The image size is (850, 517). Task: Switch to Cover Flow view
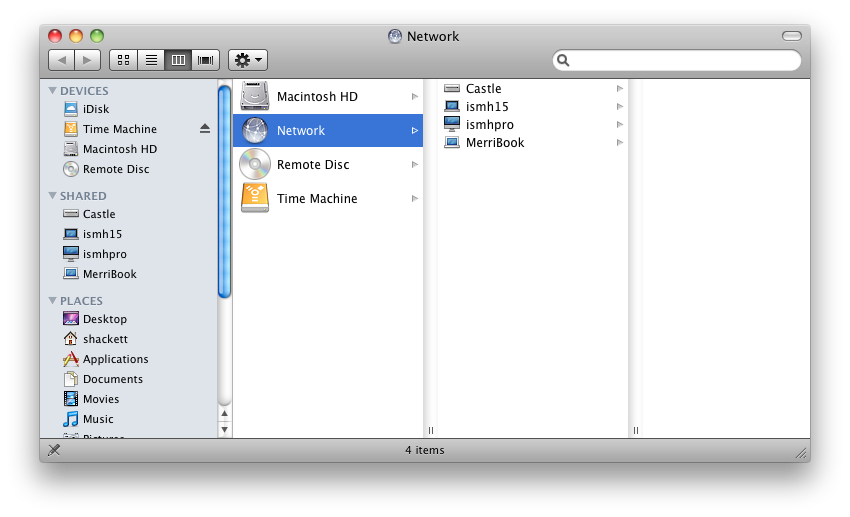[205, 60]
